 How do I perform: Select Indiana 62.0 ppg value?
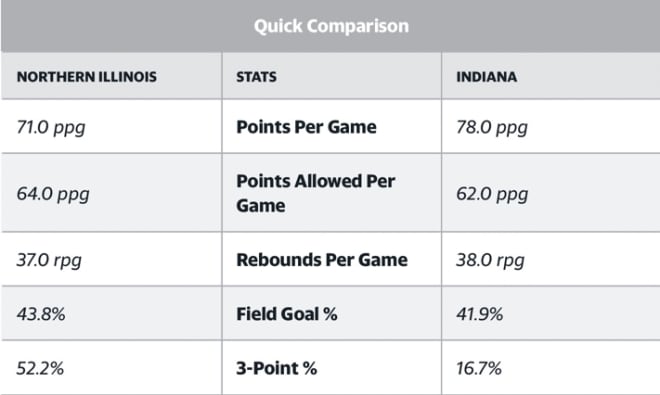(x=492, y=194)
